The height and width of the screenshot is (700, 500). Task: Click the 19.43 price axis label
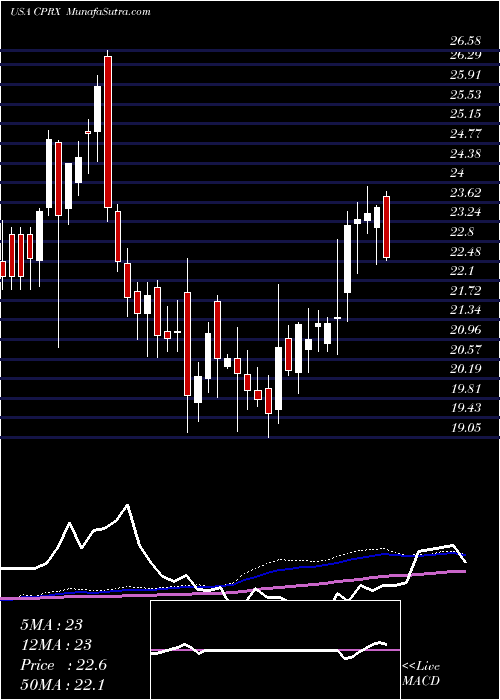tap(466, 408)
